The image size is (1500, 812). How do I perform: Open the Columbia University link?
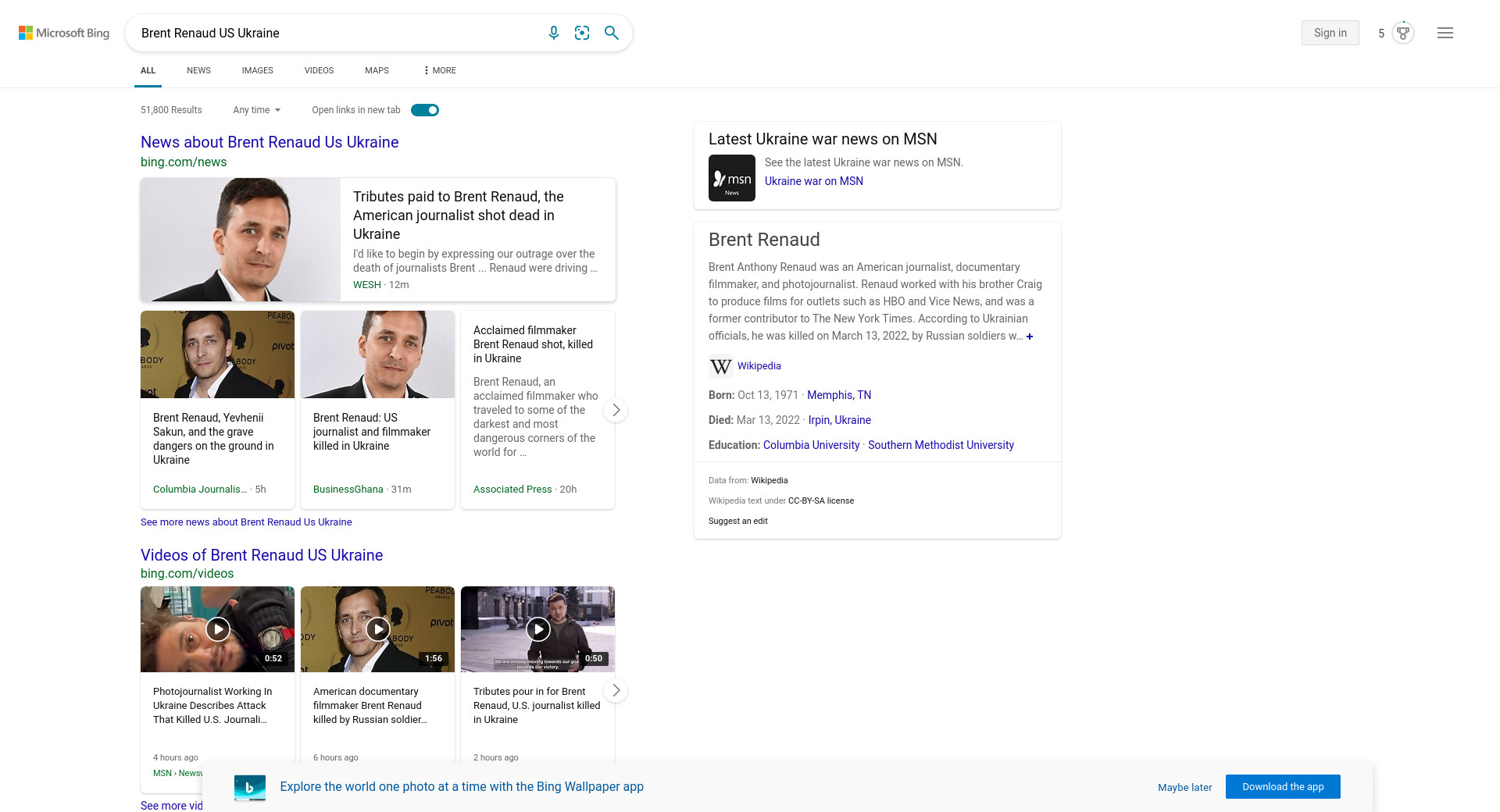coord(811,445)
